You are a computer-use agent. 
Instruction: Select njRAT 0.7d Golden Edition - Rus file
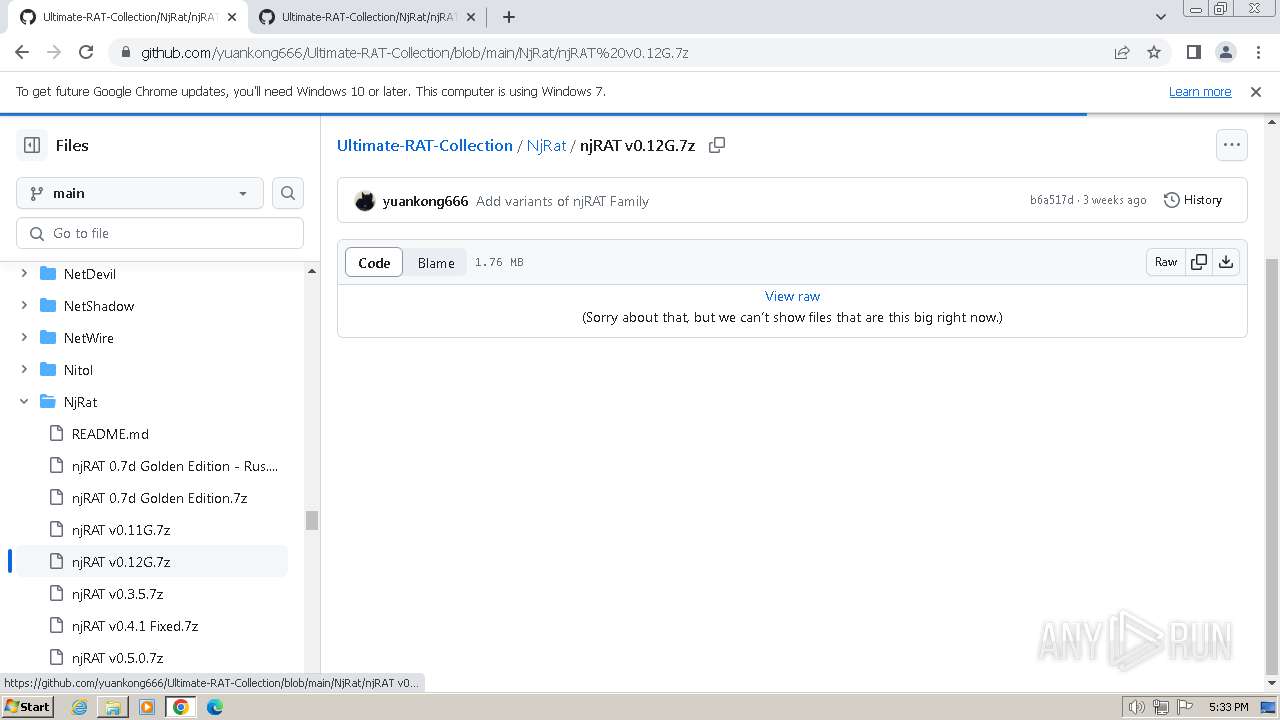175,465
